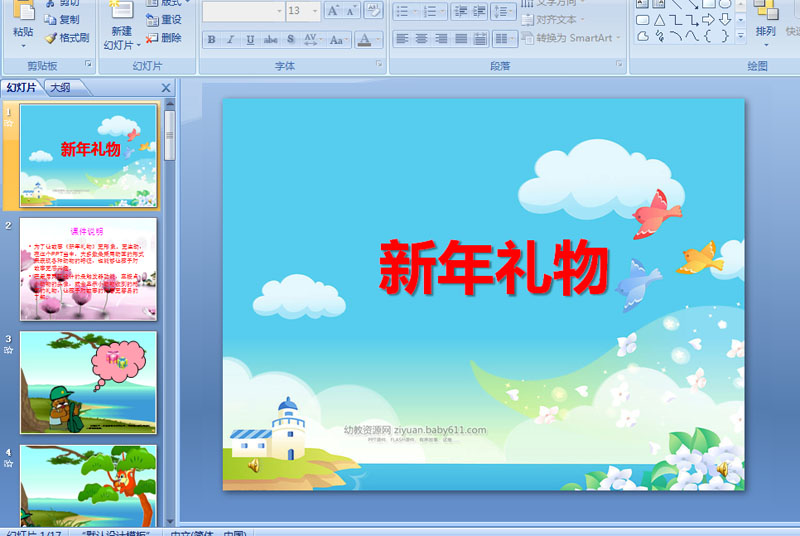Image resolution: width=800 pixels, height=536 pixels.
Task: Toggle Italic formatting
Action: 231,39
